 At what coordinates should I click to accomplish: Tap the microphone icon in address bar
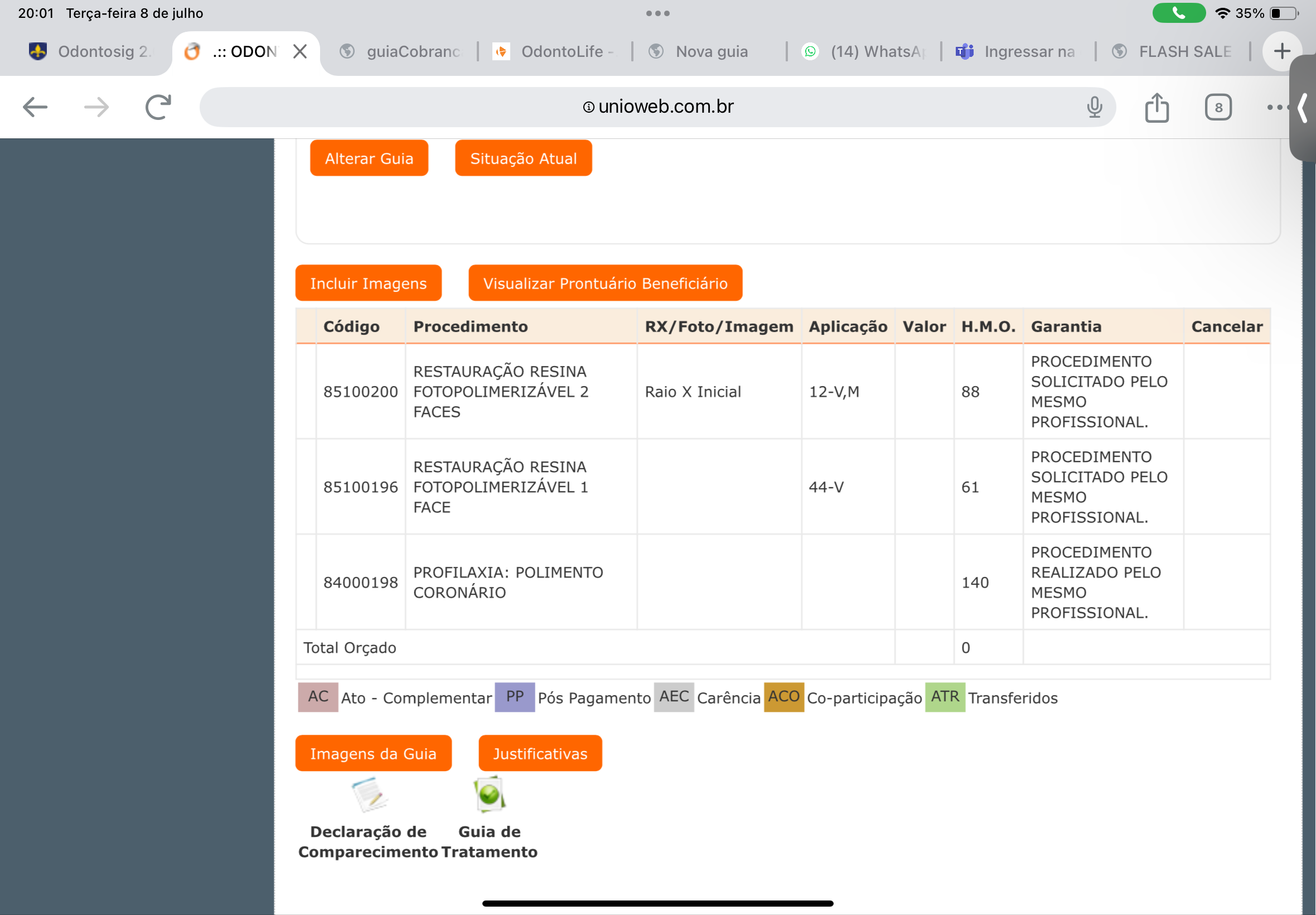tap(1094, 107)
